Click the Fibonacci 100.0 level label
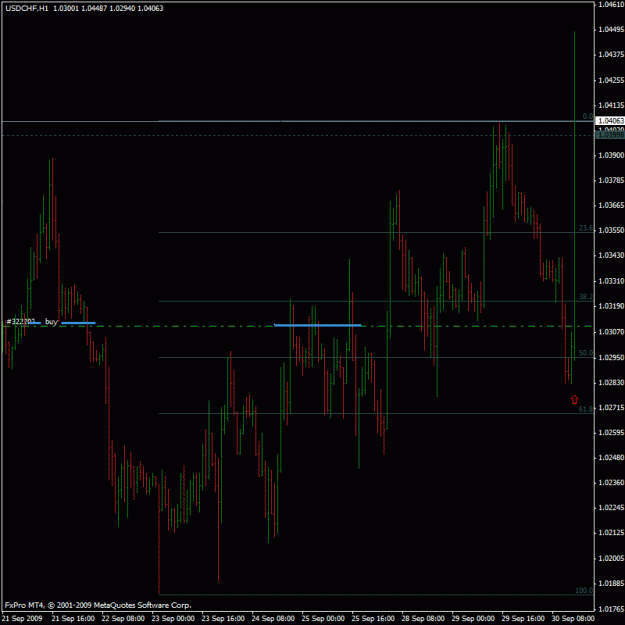The height and width of the screenshot is (625, 625). click(584, 590)
